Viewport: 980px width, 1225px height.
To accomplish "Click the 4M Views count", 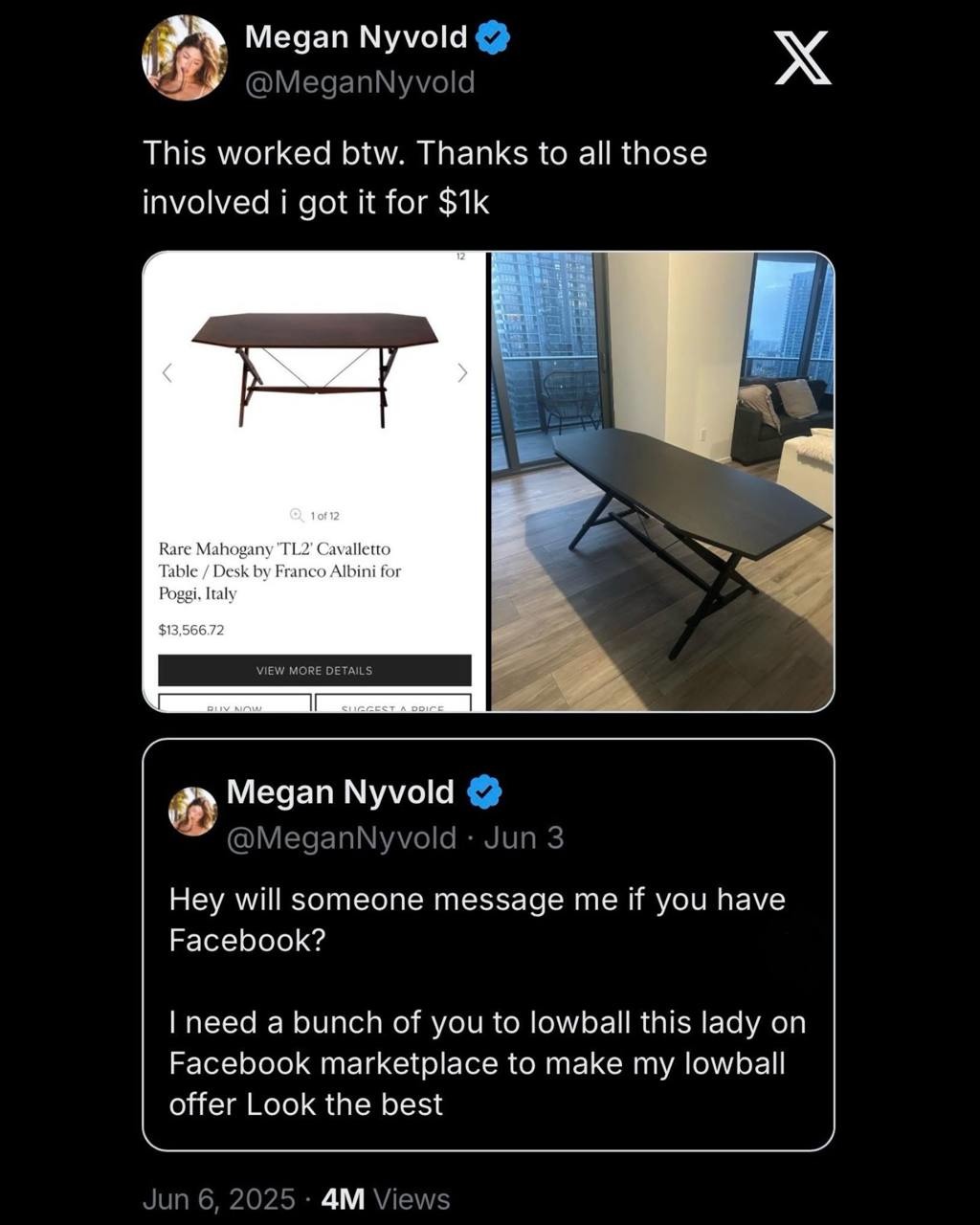I will [x=386, y=1199].
